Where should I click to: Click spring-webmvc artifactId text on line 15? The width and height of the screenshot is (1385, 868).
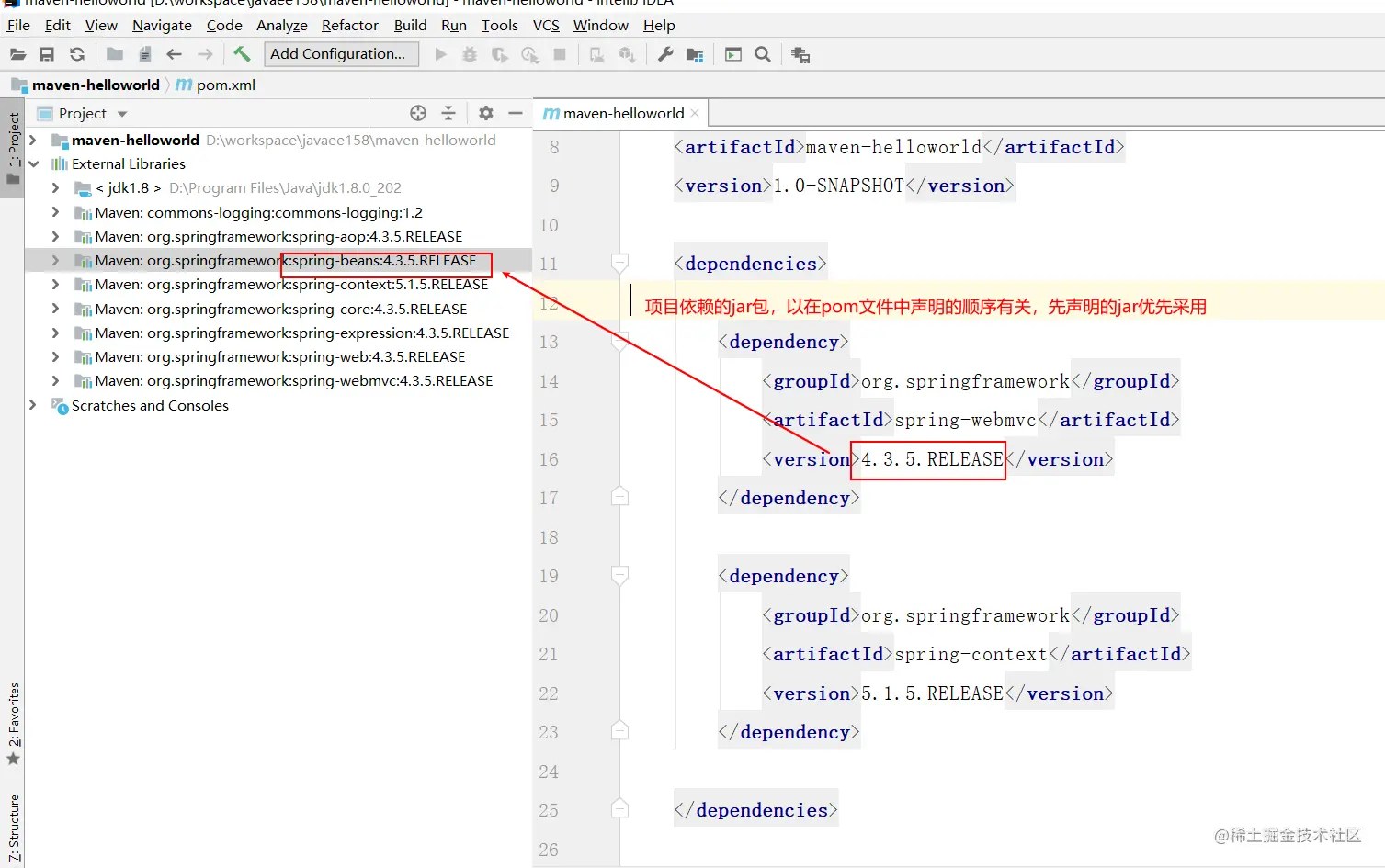pos(966,420)
